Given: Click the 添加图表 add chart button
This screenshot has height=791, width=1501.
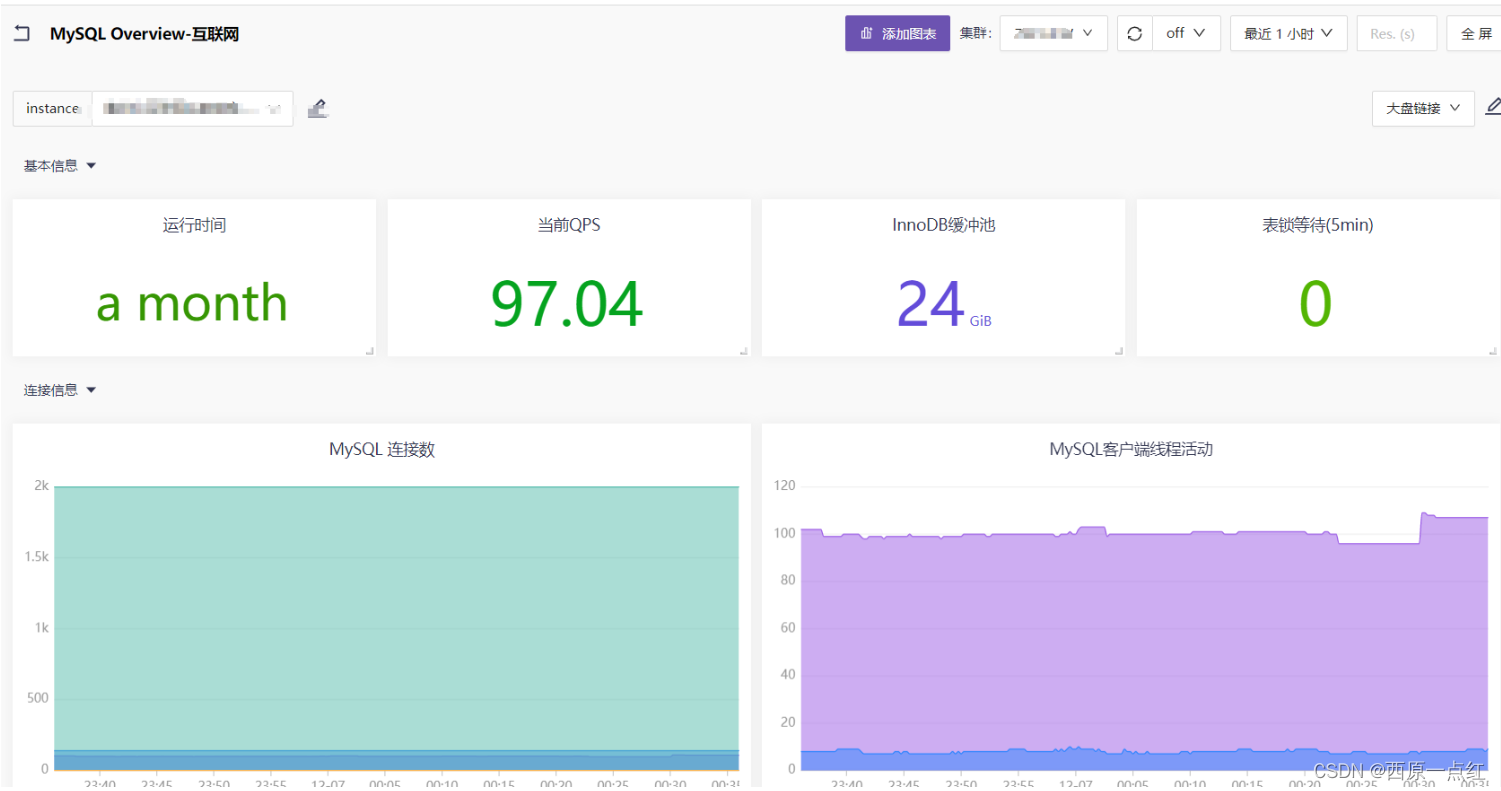Looking at the screenshot, I should click(897, 33).
